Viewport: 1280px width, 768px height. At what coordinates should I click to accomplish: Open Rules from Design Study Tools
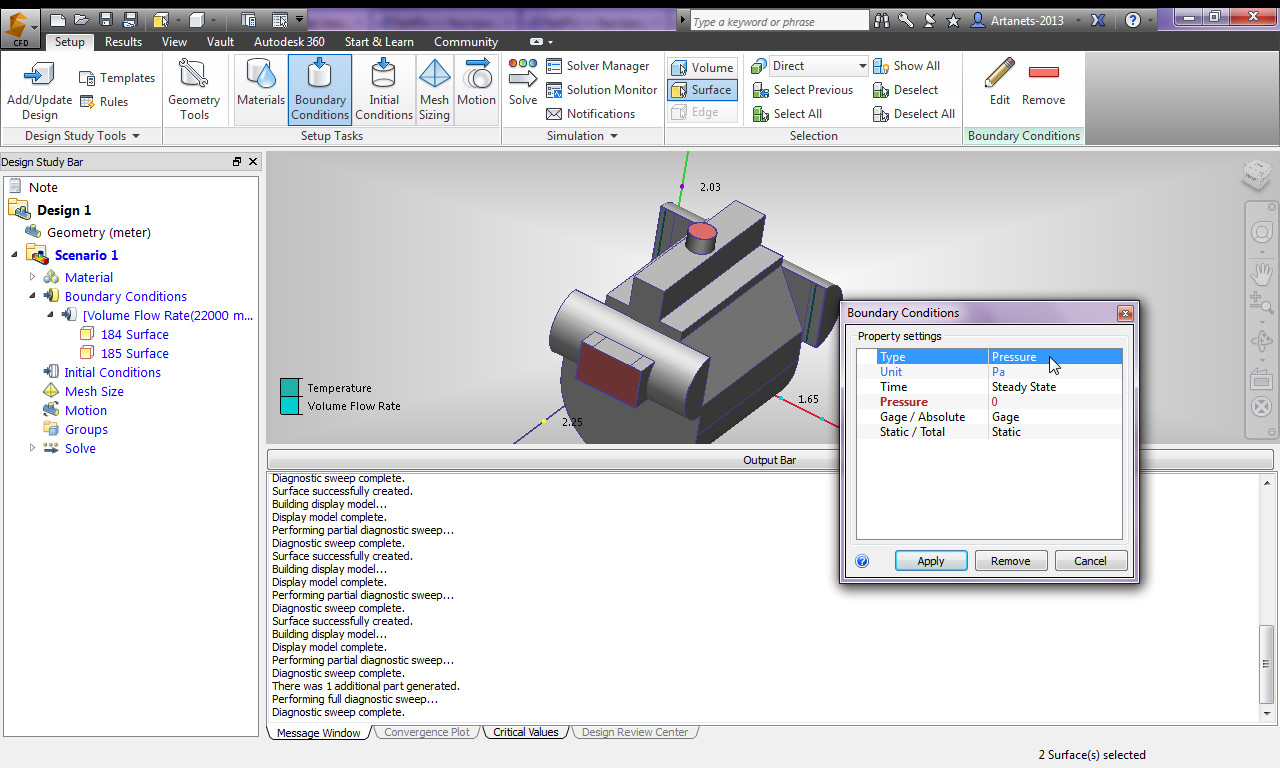click(x=103, y=102)
